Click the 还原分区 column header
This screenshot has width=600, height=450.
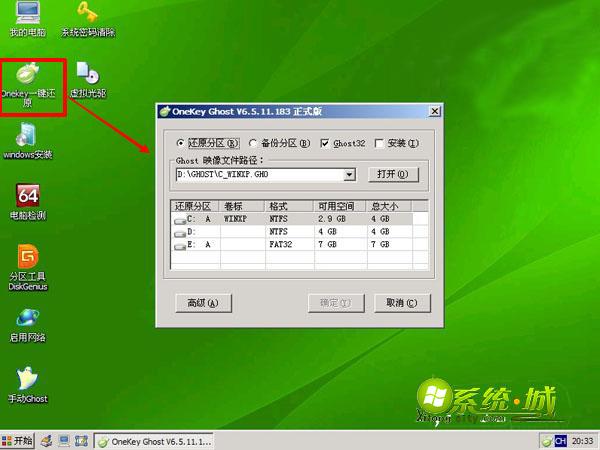[195, 206]
